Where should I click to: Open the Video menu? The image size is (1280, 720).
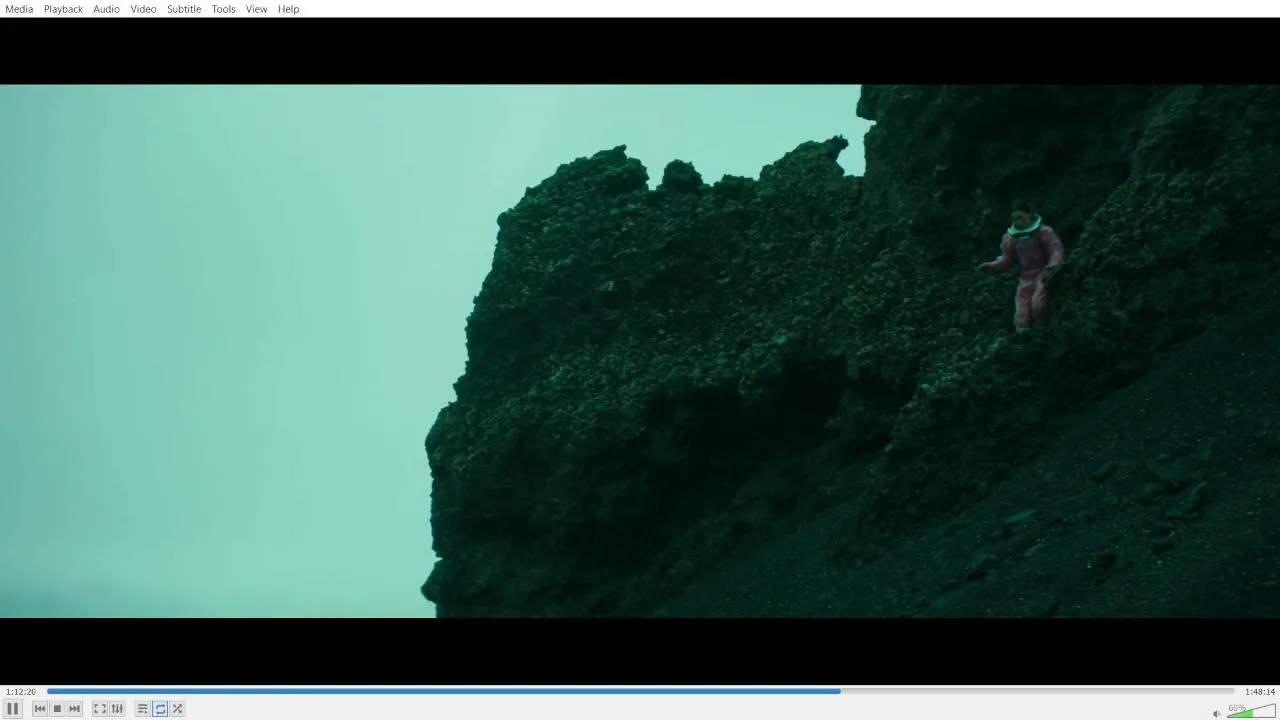pos(143,9)
